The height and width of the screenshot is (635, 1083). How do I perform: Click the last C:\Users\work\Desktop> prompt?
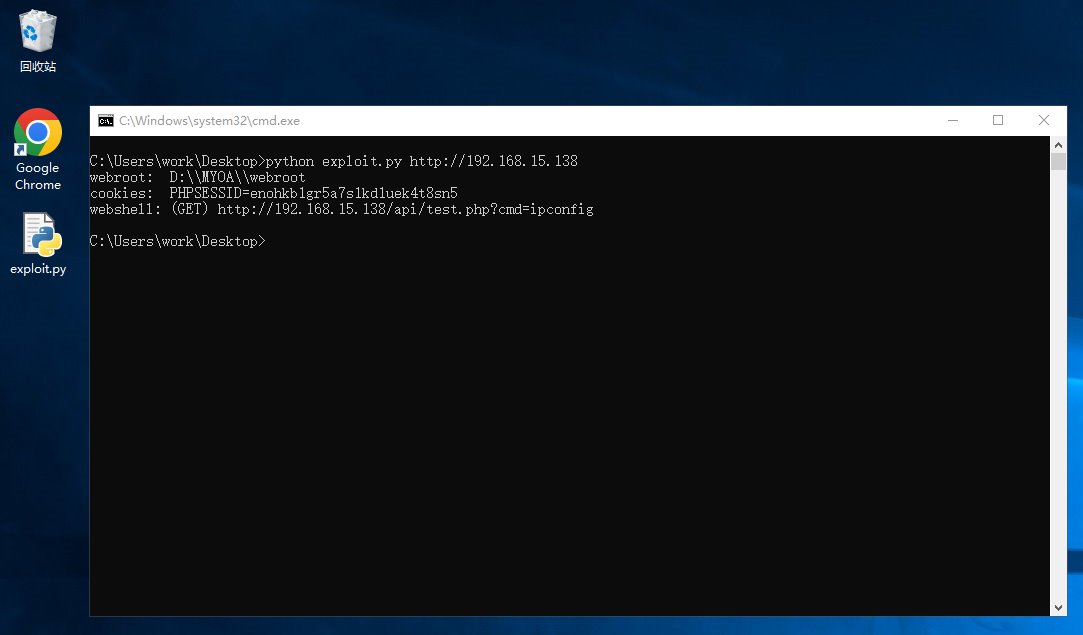(178, 241)
